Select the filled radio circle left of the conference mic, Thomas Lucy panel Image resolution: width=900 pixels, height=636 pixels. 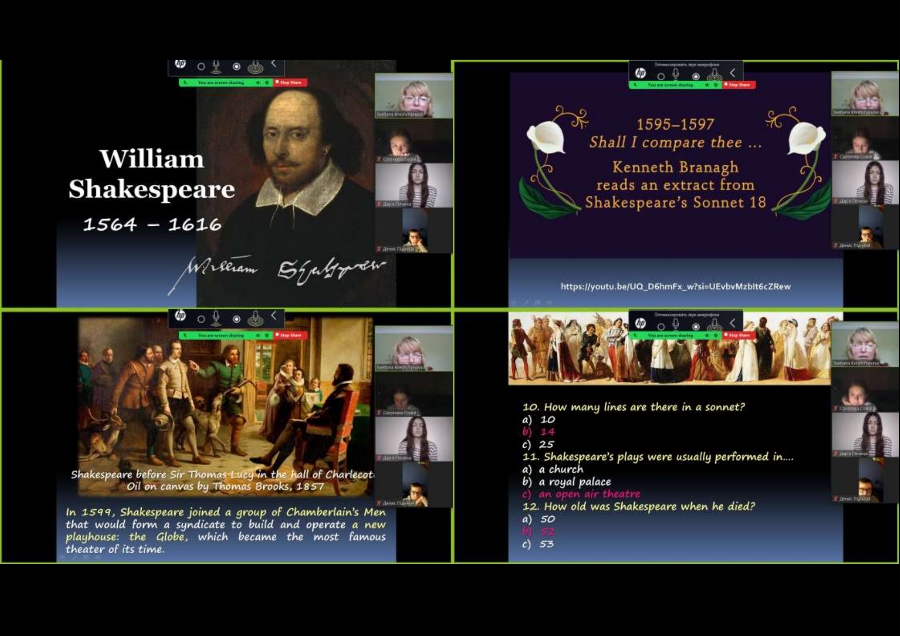236,319
